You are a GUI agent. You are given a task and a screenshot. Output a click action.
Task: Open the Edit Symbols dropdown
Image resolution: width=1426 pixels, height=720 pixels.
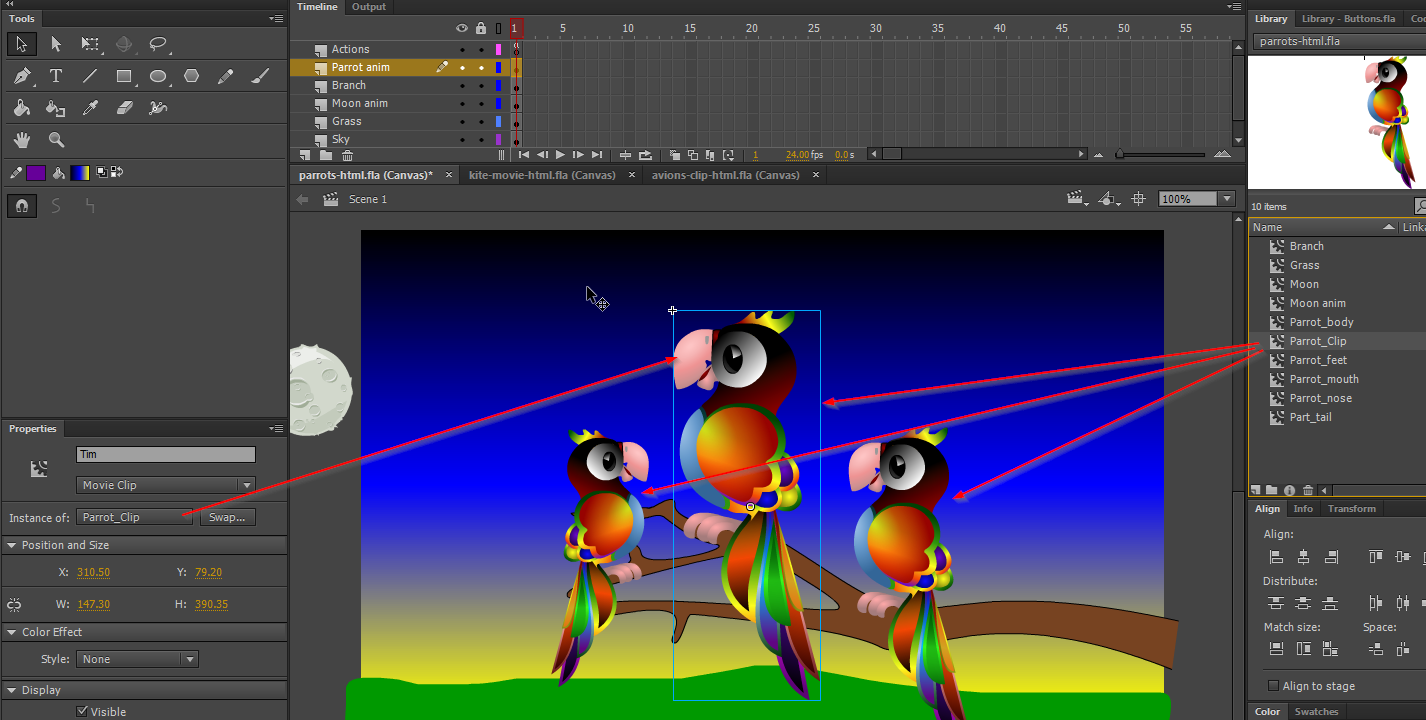point(1109,199)
